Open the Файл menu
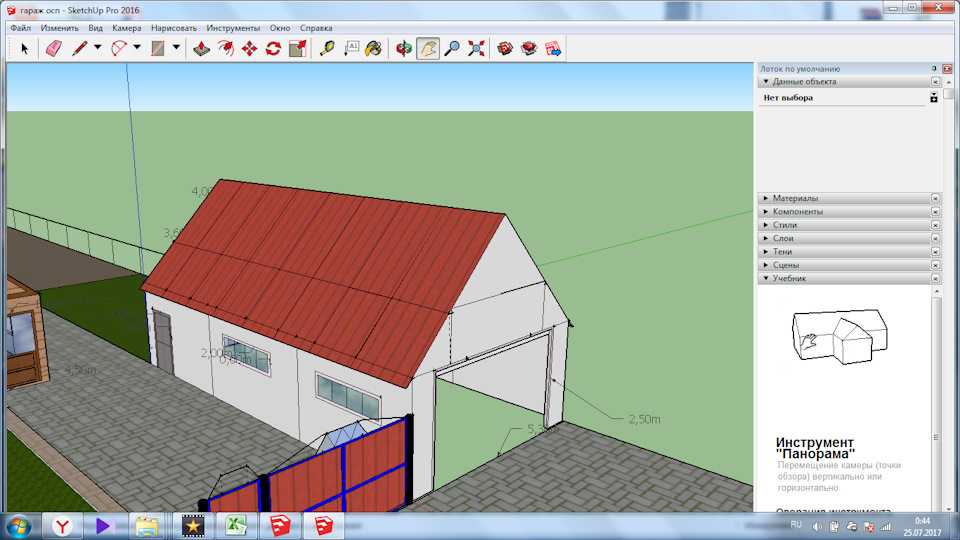This screenshot has width=960, height=540. (21, 28)
